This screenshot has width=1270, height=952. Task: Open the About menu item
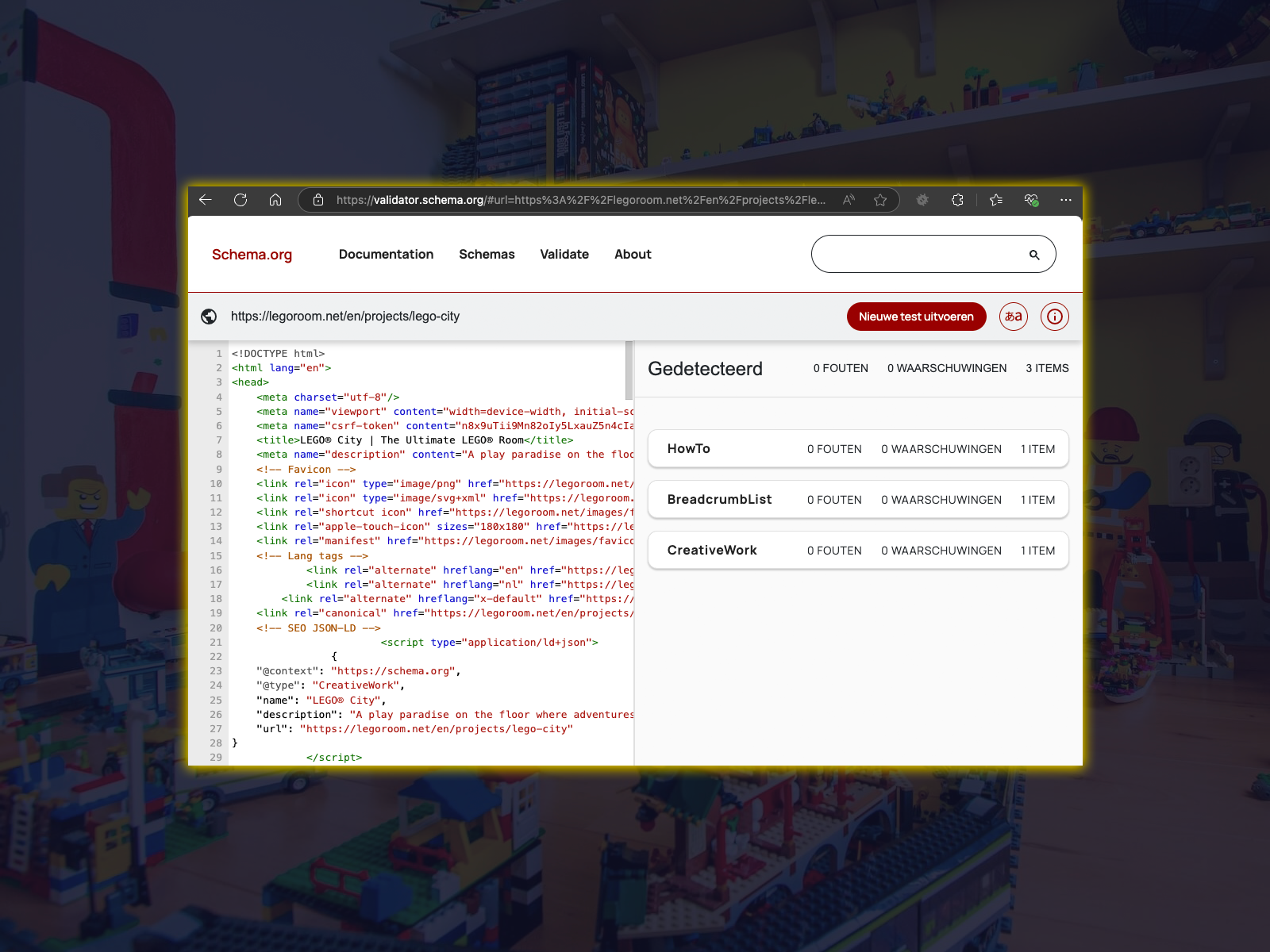(633, 255)
